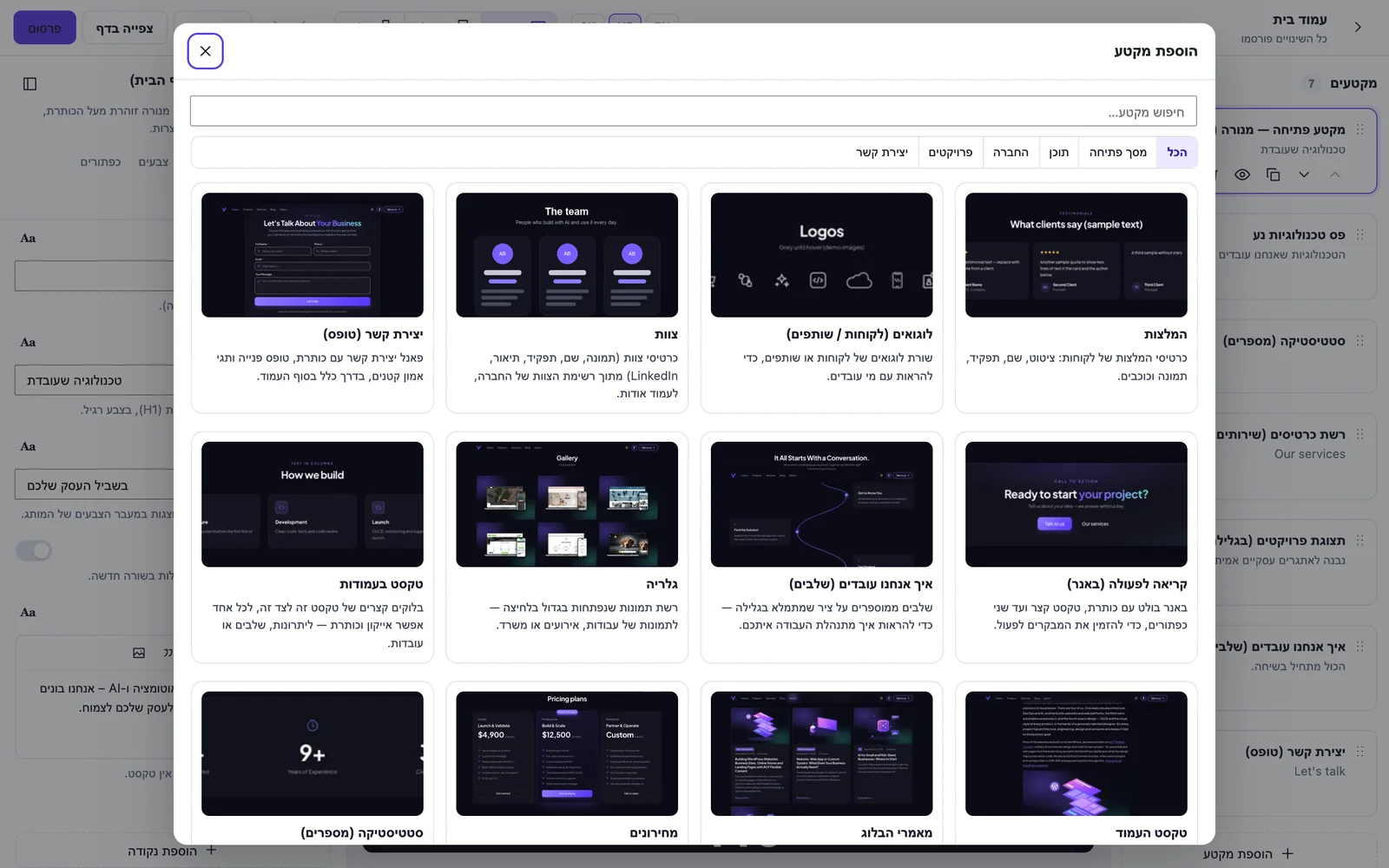1389x868 pixels.
Task: Click the חיפוש מקטע search field
Action: pos(693,111)
